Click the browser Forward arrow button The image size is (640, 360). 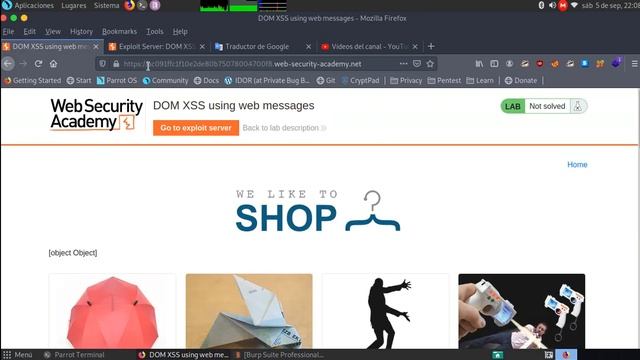coord(23,64)
